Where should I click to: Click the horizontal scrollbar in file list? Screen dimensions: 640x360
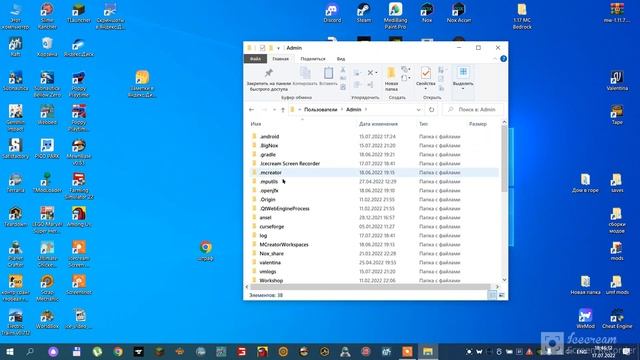(370, 287)
